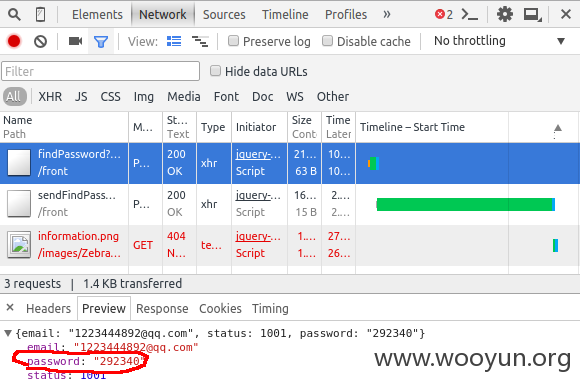Viewport: 580px width, 387px height.
Task: Open the console drawer prompt icon
Action: tap(470, 15)
